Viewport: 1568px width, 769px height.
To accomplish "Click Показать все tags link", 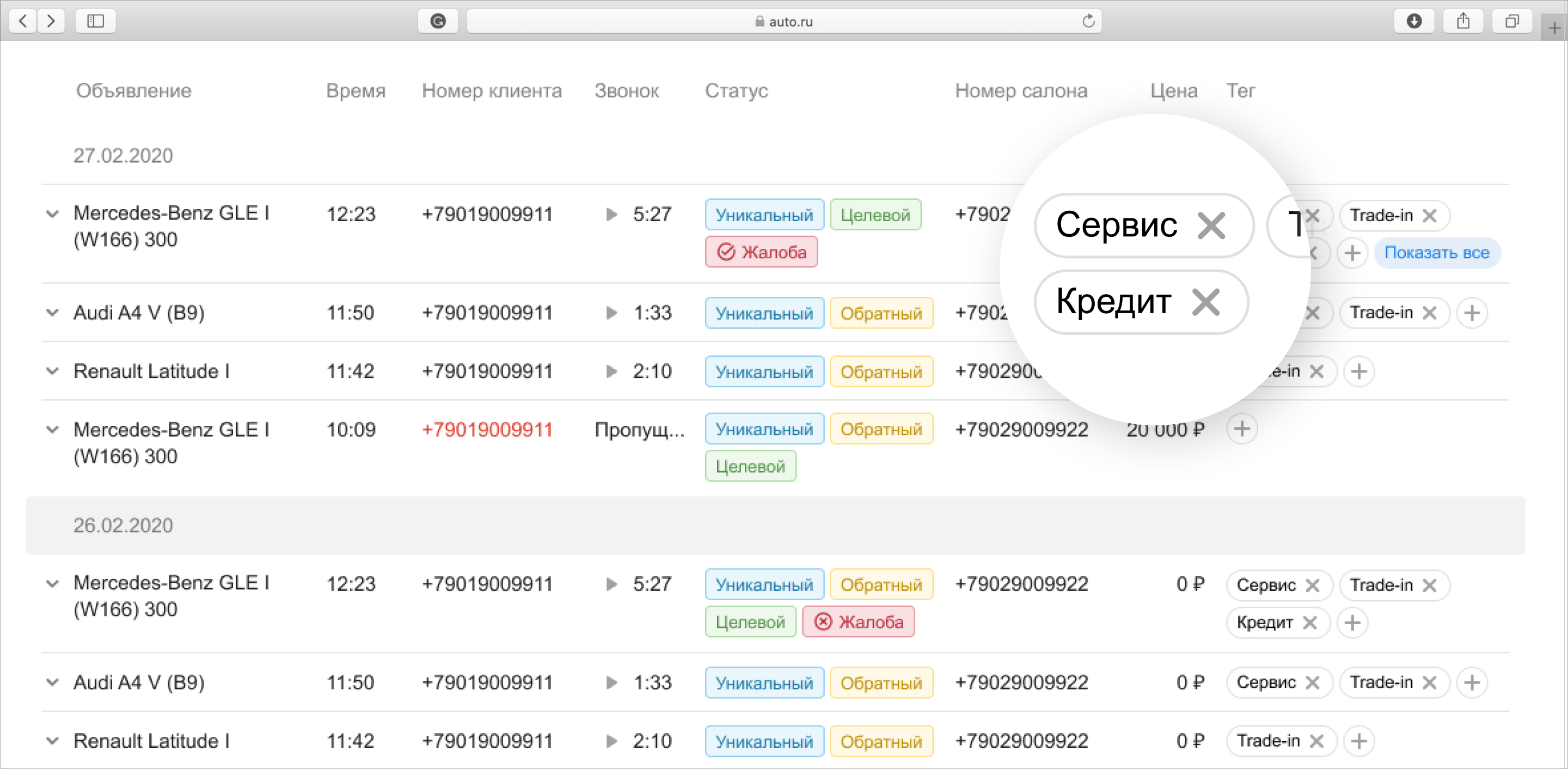I will click(x=1437, y=253).
